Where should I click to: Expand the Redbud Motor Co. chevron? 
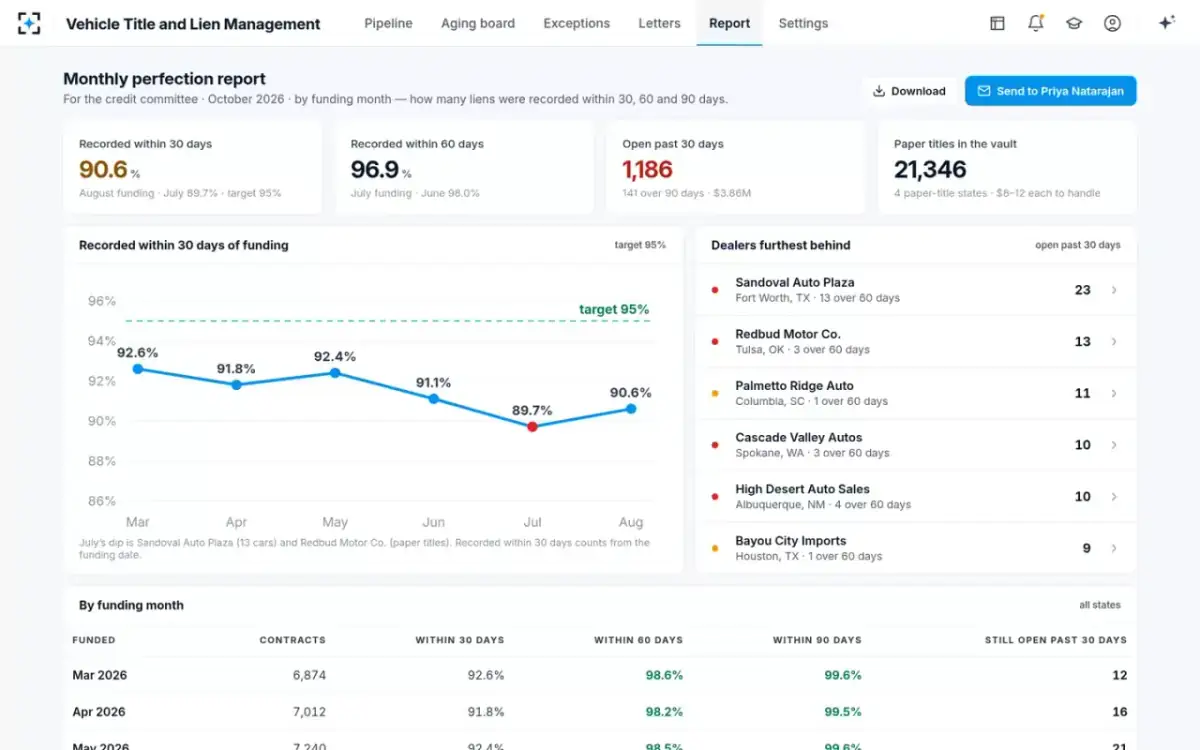click(1114, 342)
